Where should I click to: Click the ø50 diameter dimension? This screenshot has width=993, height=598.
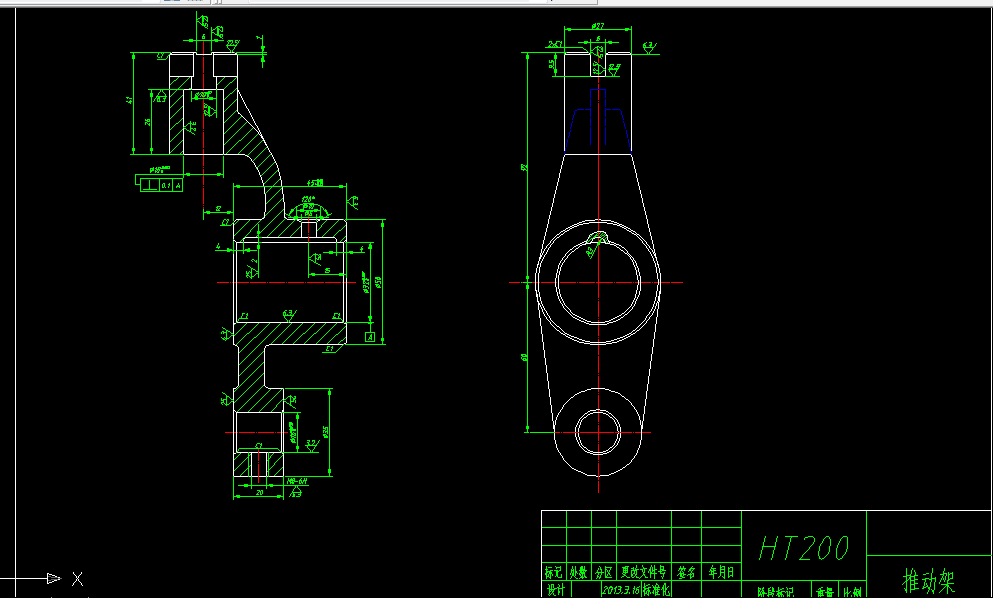(x=378, y=282)
